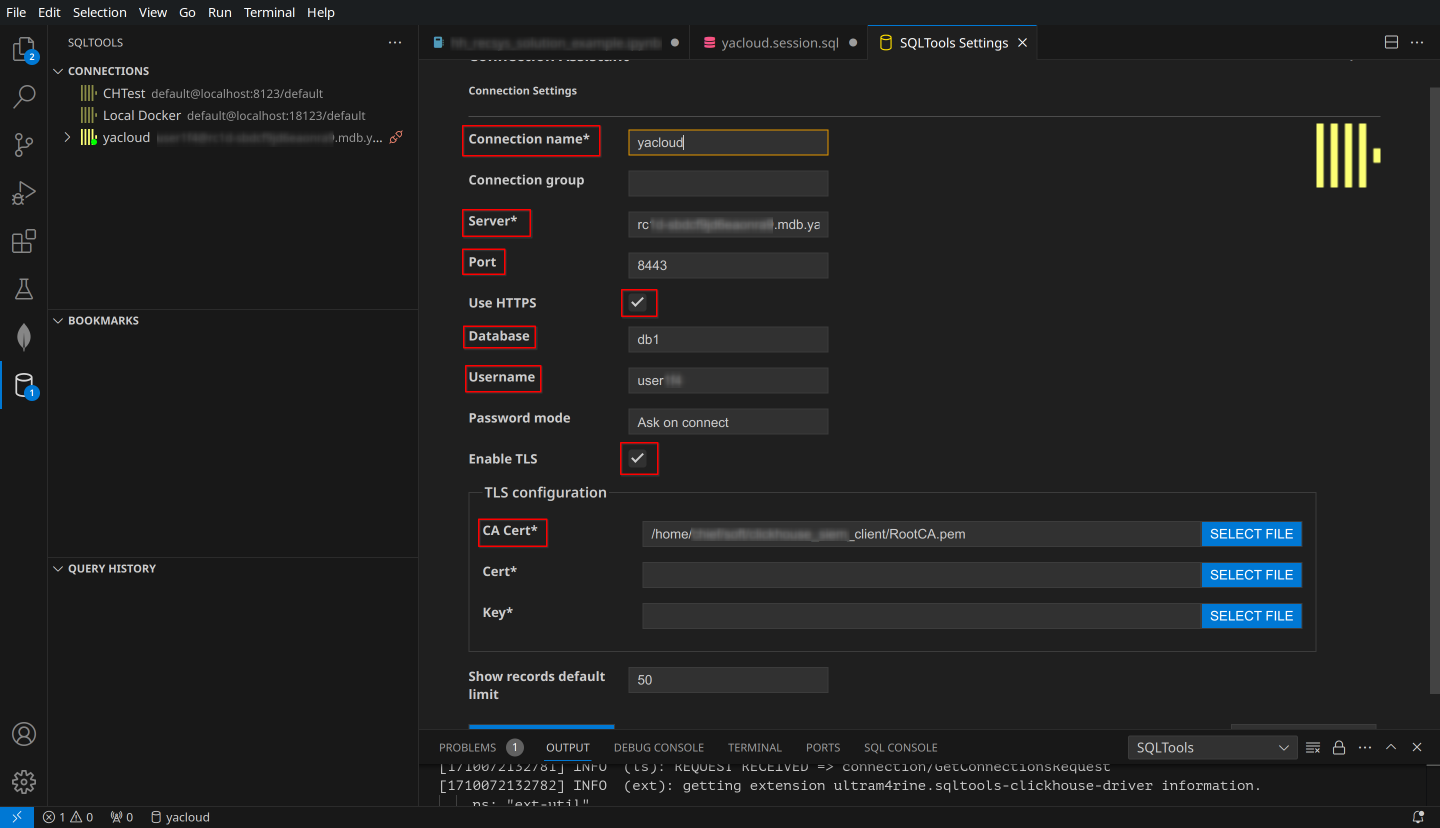Image resolution: width=1440 pixels, height=828 pixels.
Task: Open the SQLTools output channel dropdown
Action: (1212, 747)
